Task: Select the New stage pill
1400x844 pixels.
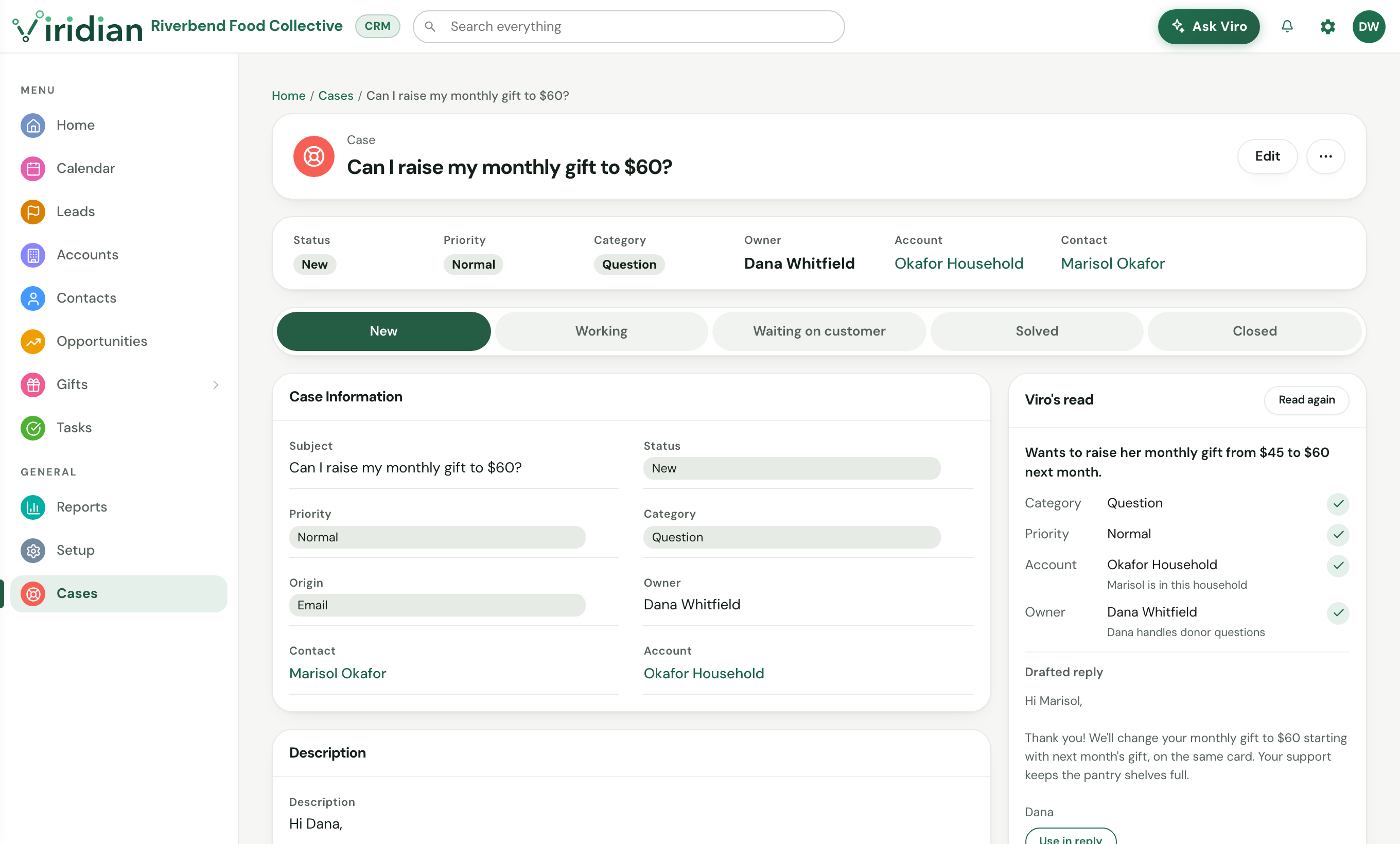Action: pyautogui.click(x=383, y=331)
